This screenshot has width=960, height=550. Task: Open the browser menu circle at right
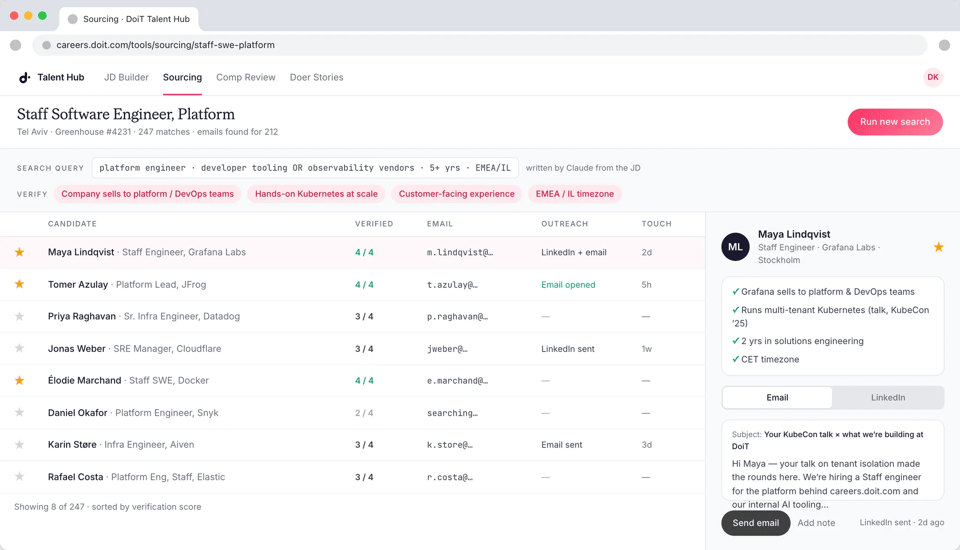944,45
